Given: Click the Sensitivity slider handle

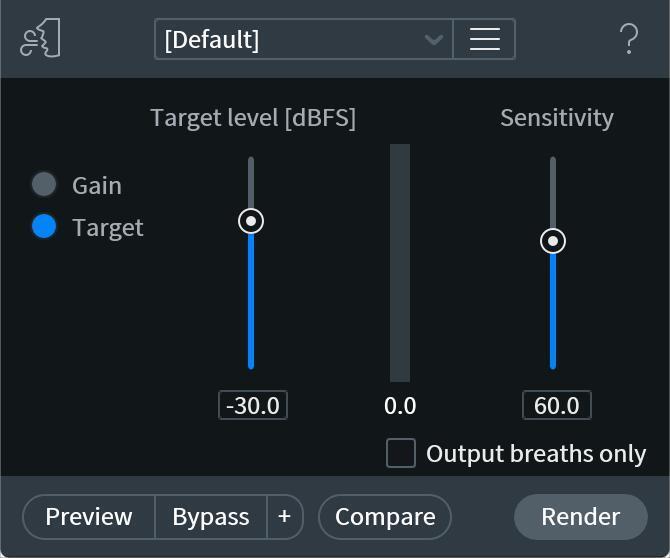Looking at the screenshot, I should coord(553,241).
